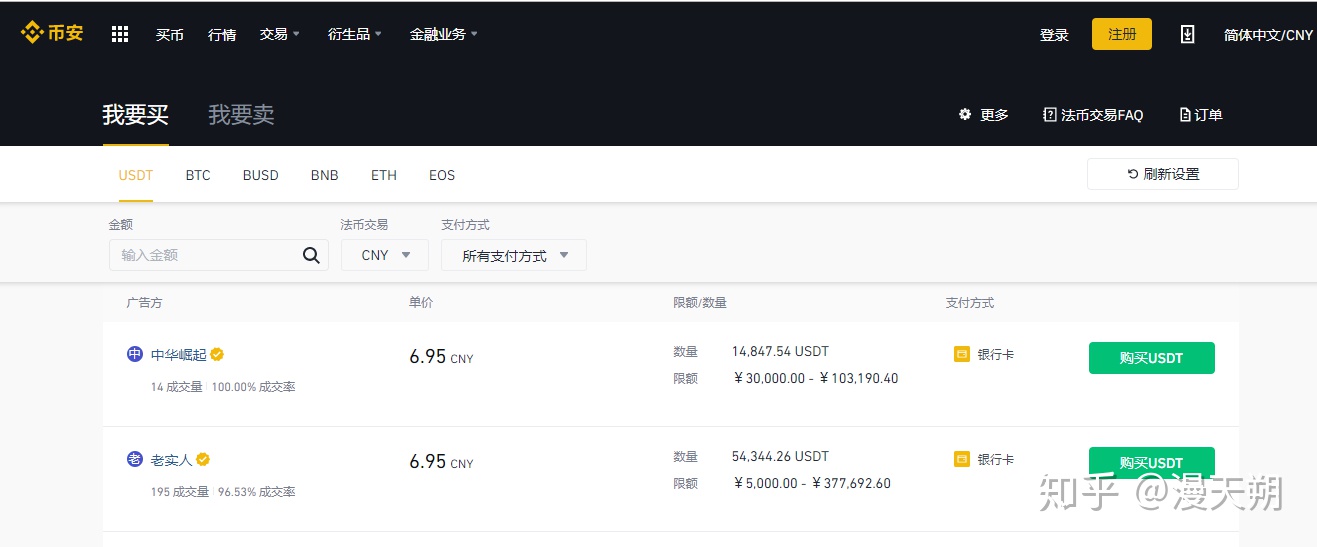The image size is (1317, 547).
Task: Click the 刷新设置 button
Action: coord(1163,174)
